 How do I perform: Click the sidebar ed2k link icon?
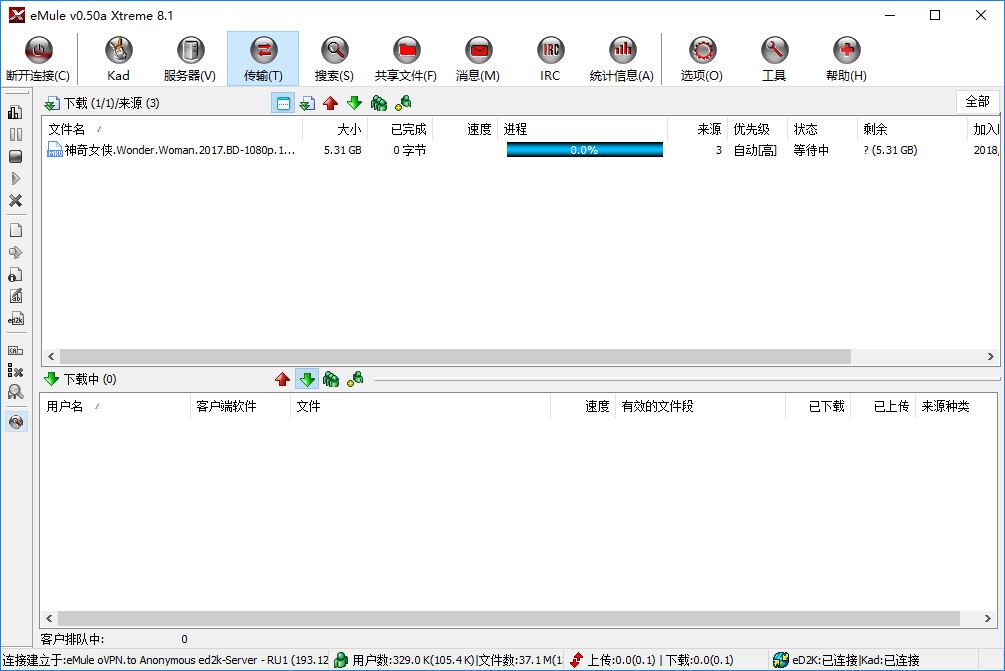click(x=15, y=319)
